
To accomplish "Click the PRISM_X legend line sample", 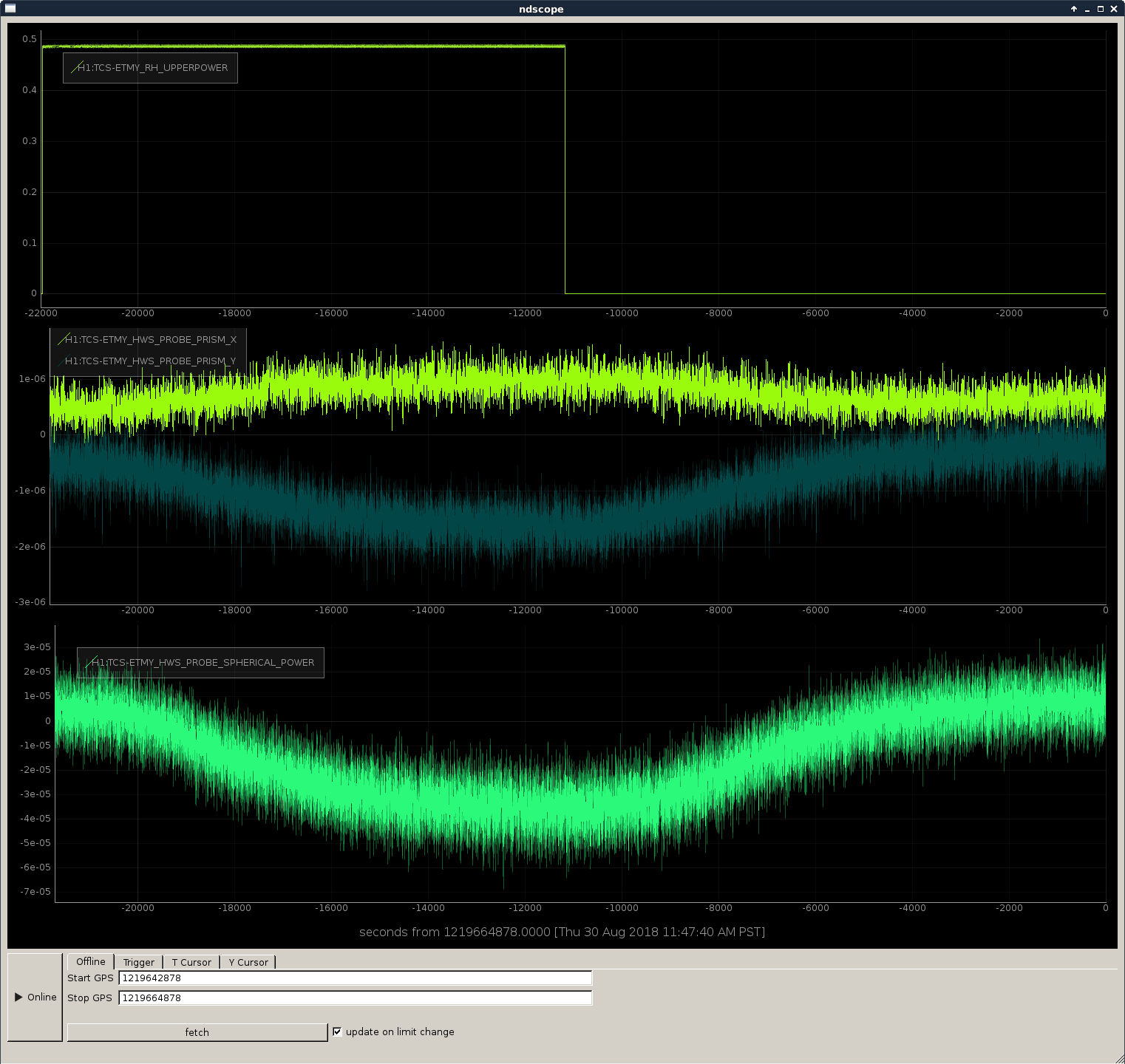I will 64,340.
